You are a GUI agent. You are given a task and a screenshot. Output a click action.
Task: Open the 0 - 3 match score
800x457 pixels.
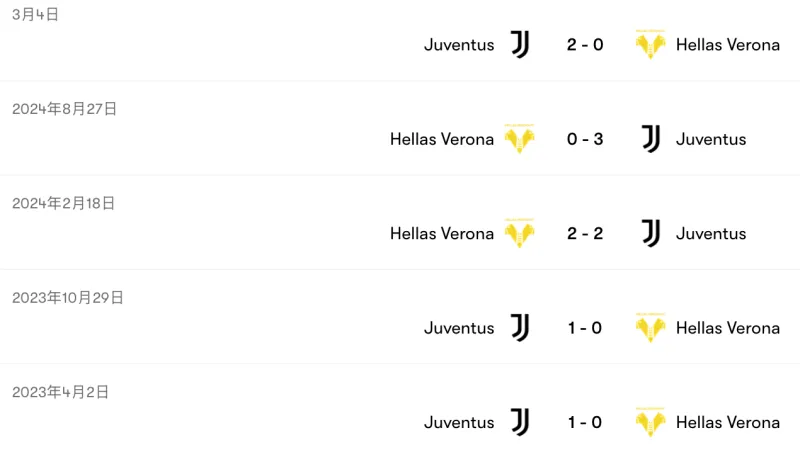pyautogui.click(x=585, y=139)
